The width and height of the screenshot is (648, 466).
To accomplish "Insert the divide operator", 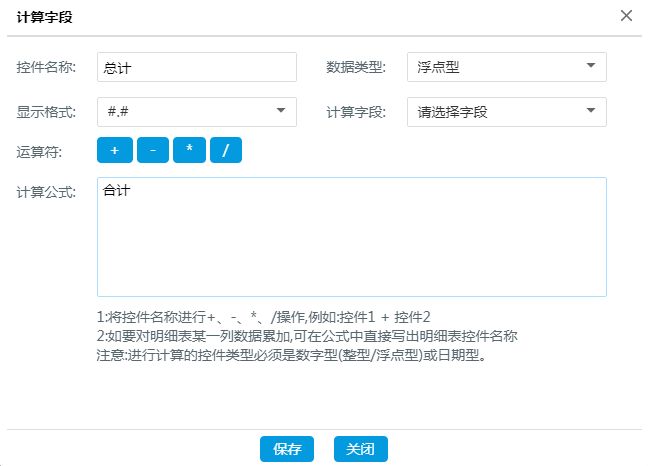I will [226, 150].
